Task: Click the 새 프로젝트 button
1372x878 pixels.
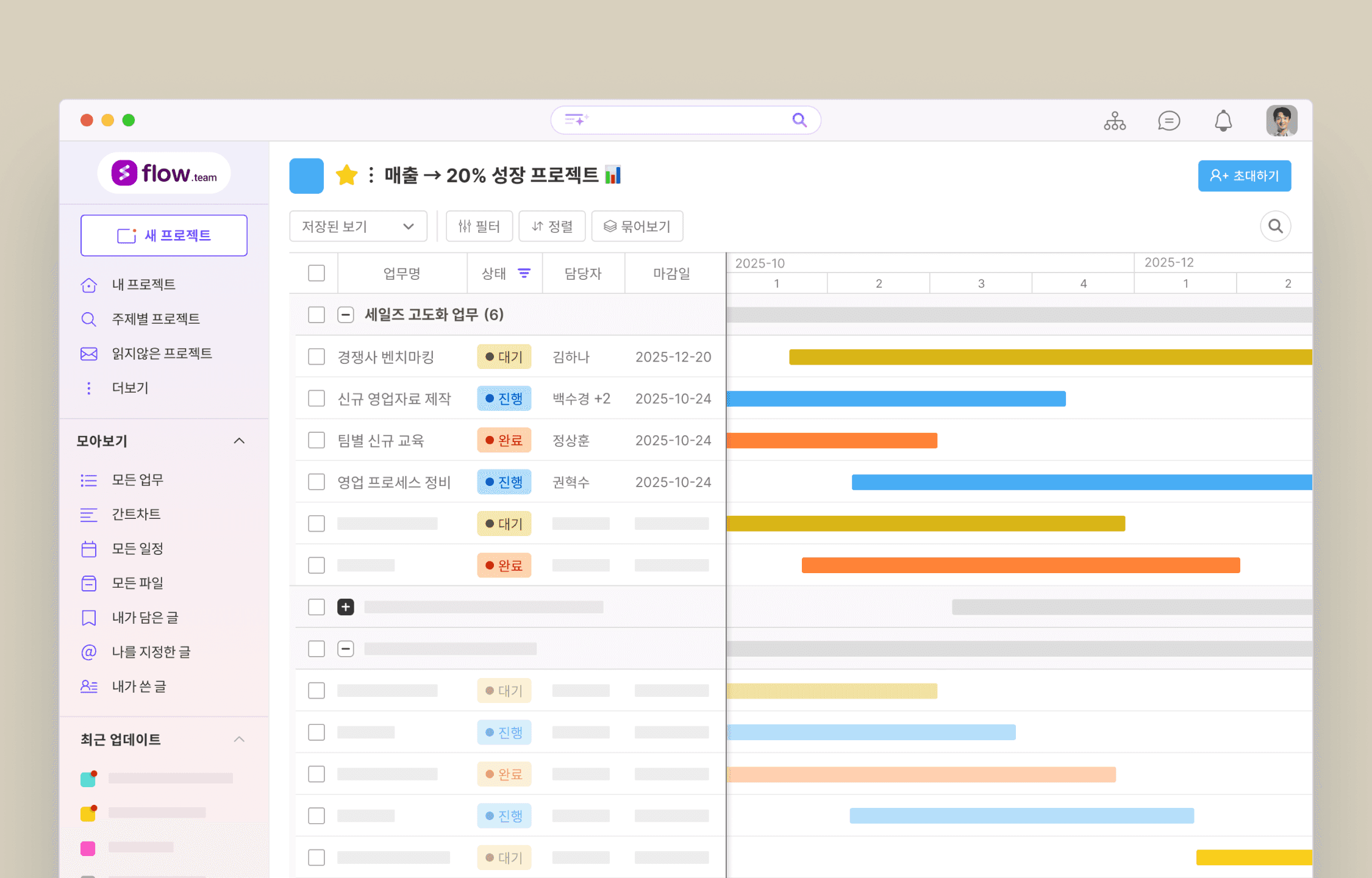Action: click(x=164, y=235)
